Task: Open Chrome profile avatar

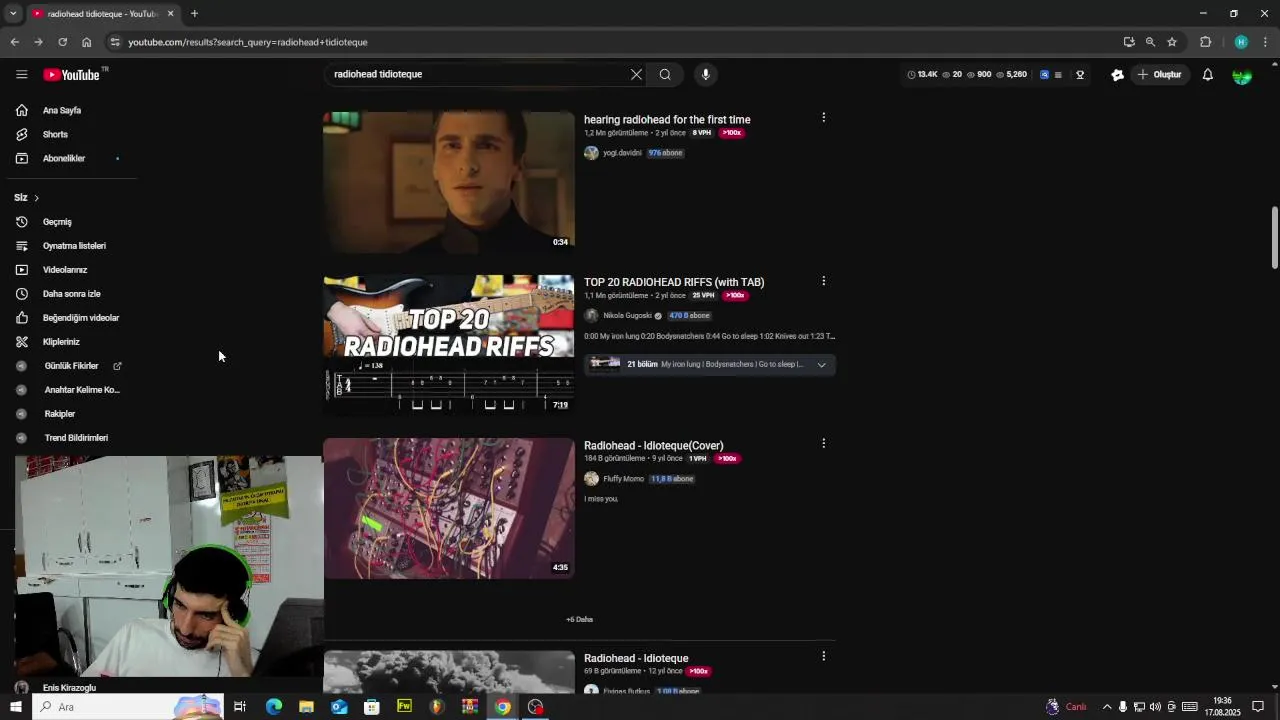Action: pos(1241,42)
